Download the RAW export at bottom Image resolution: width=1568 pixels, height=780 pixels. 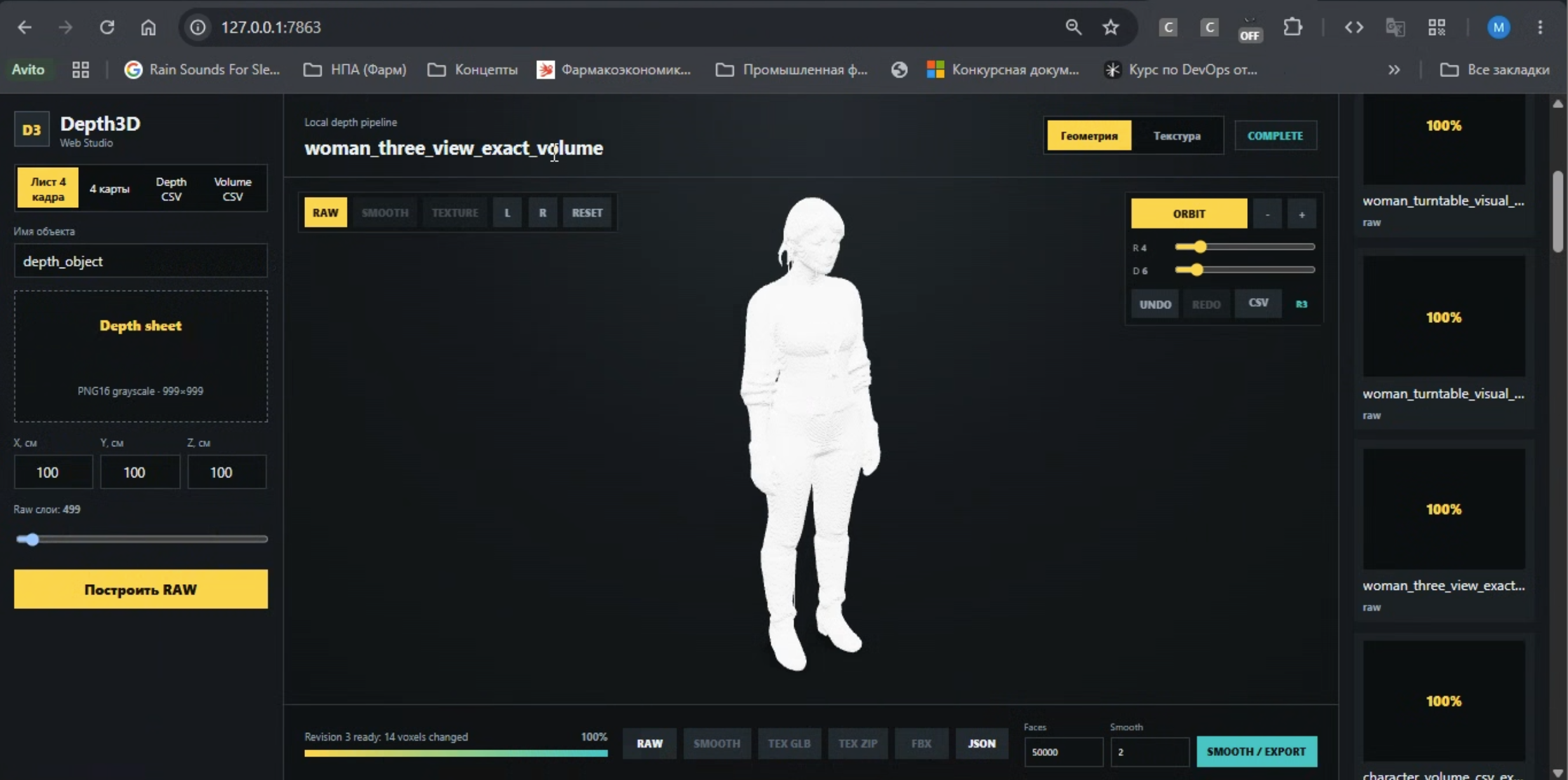(649, 744)
